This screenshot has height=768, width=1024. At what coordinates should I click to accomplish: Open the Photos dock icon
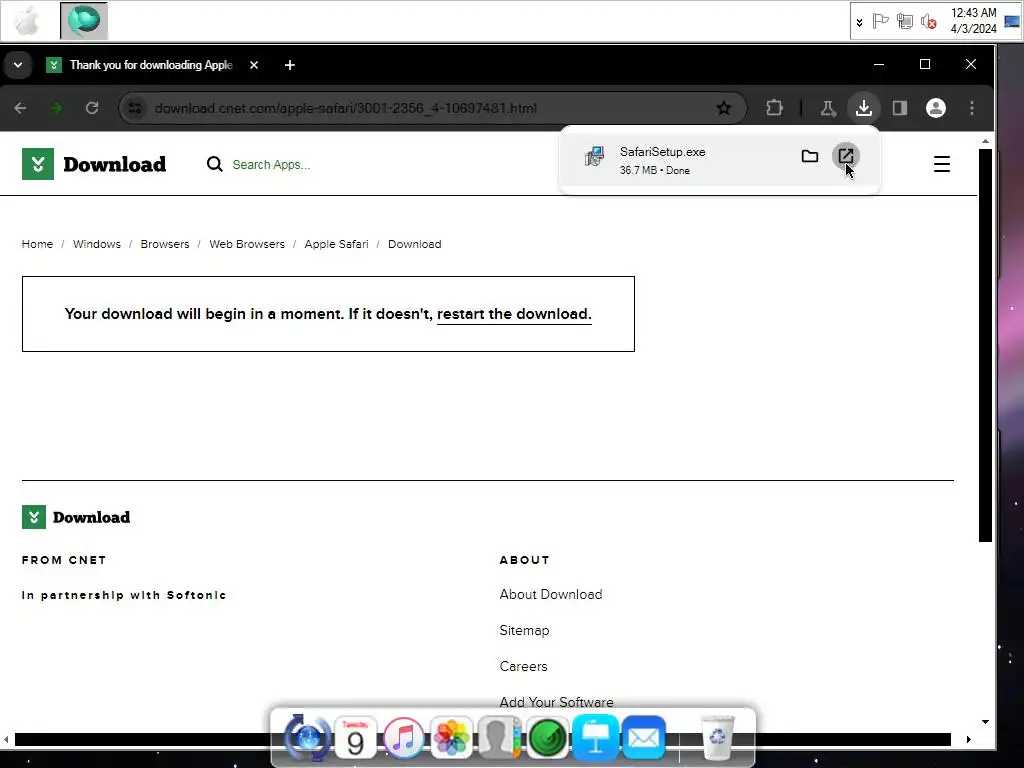(x=451, y=738)
